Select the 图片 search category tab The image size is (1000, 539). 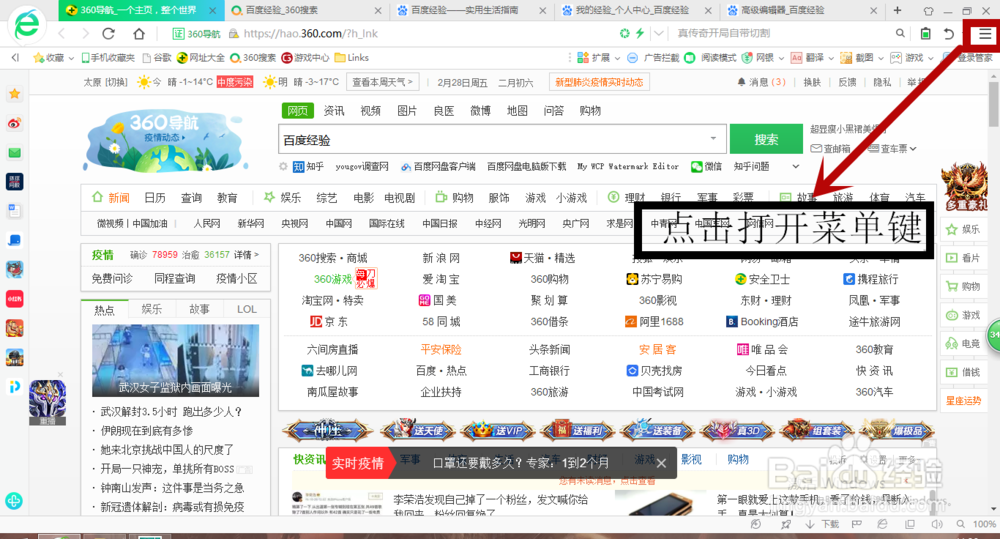(407, 111)
